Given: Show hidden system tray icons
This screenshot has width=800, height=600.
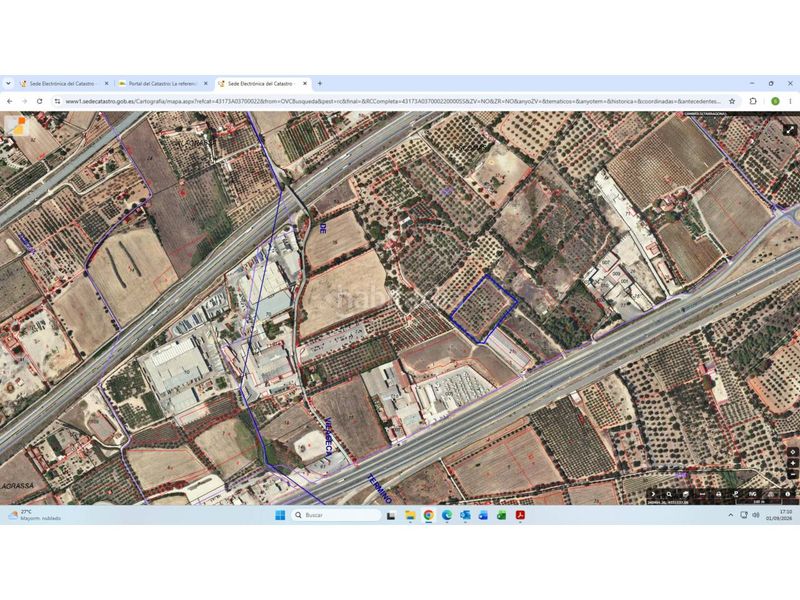Looking at the screenshot, I should [x=731, y=515].
